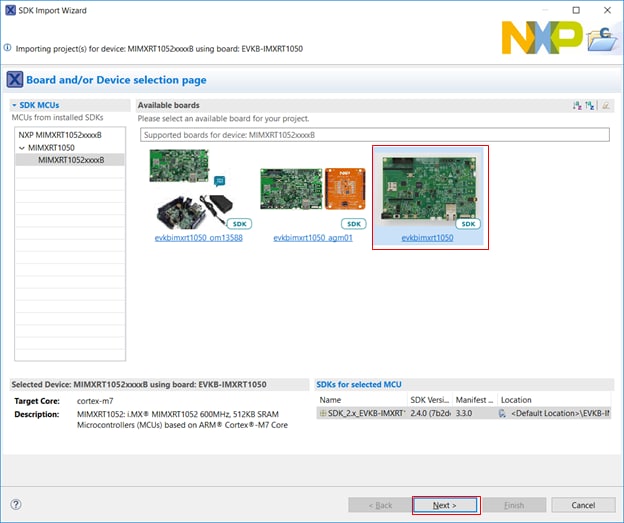Select NXP MIMXRT1052xxxxB tree entry
Image resolution: width=624 pixels, height=523 pixels.
[58, 135]
